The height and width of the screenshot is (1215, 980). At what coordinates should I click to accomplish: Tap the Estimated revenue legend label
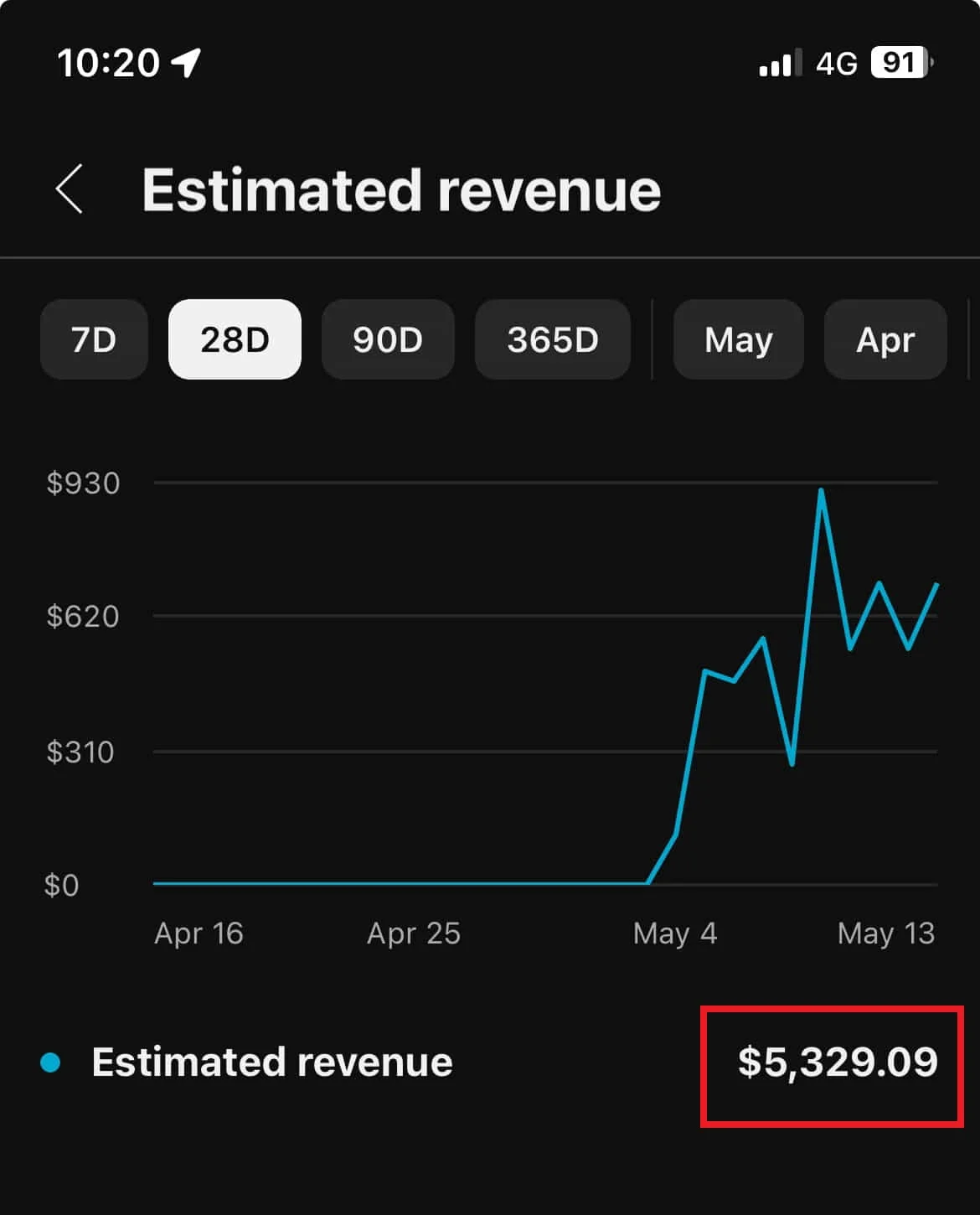click(x=272, y=1062)
